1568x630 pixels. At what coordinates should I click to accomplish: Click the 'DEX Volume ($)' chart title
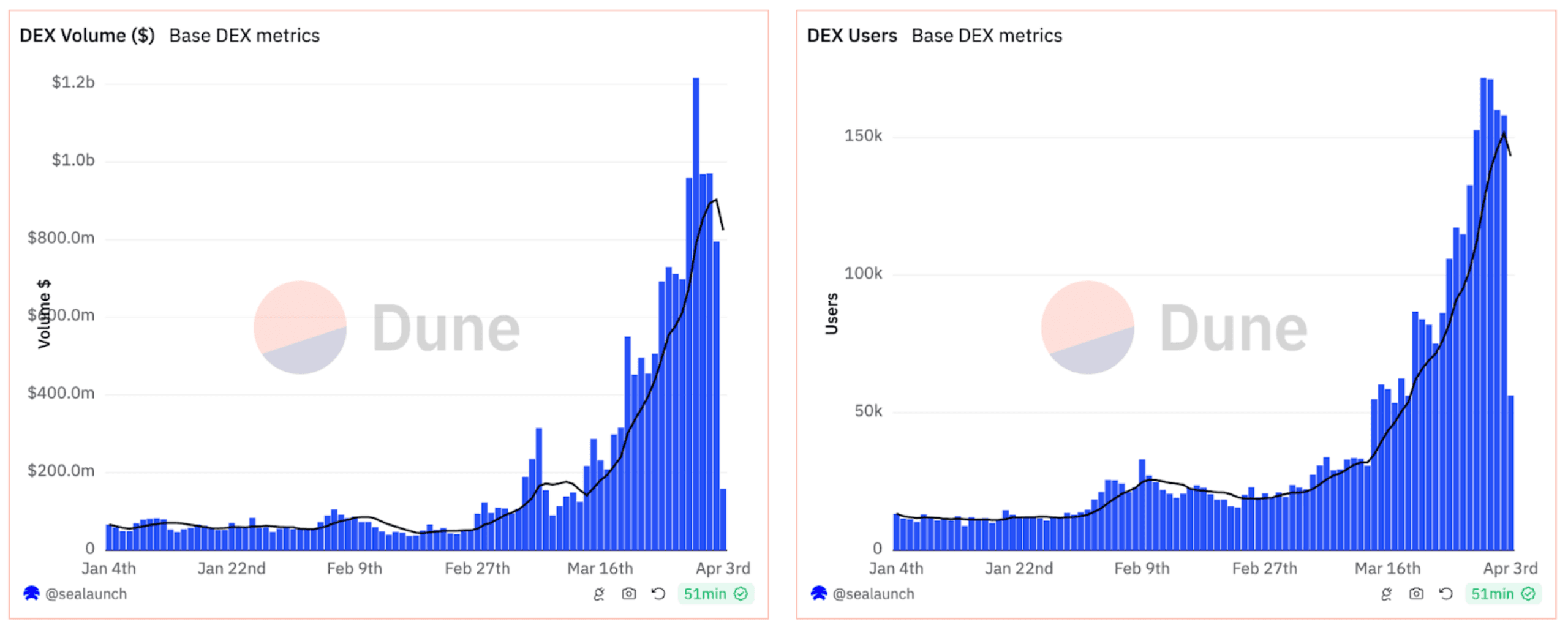(87, 36)
